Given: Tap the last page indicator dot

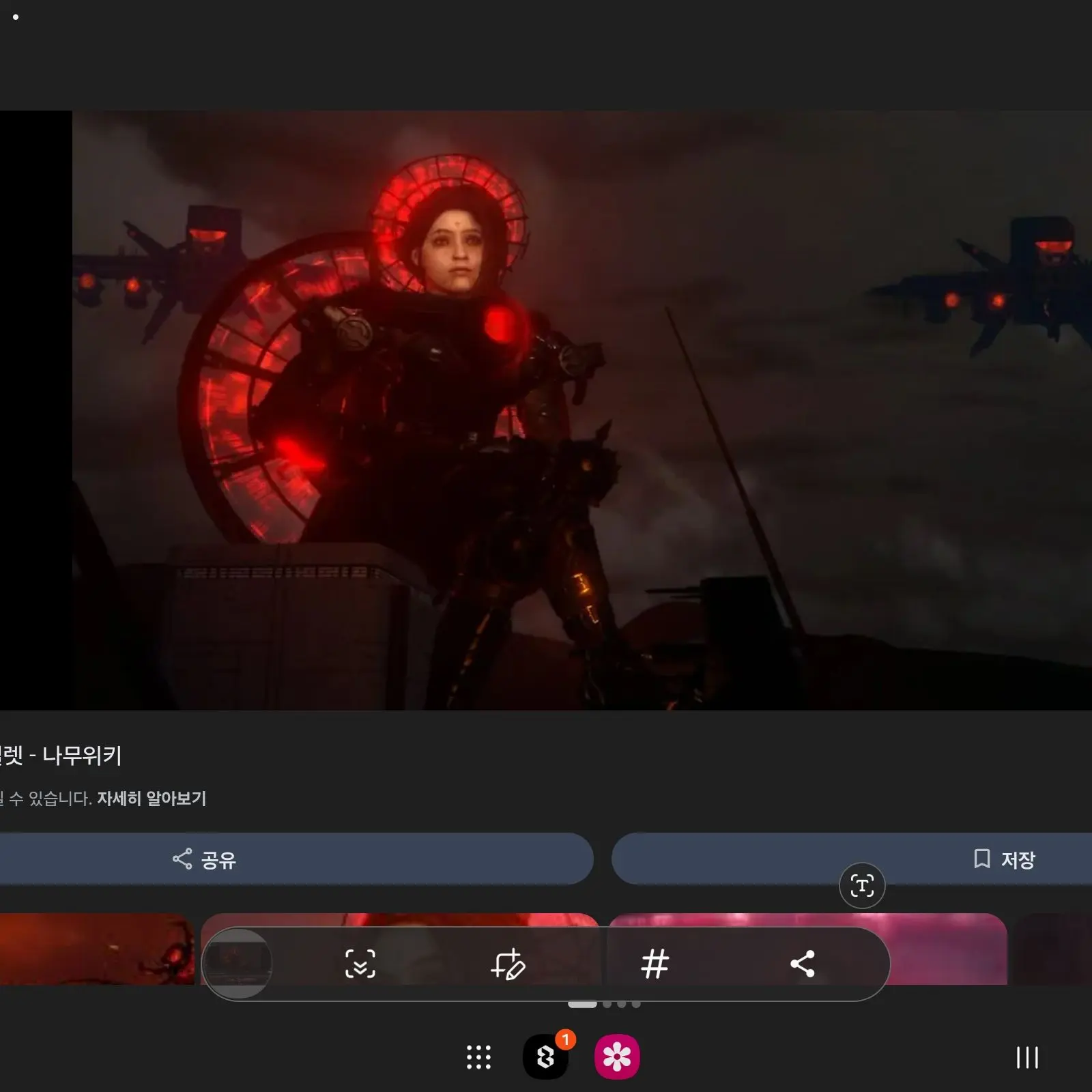Looking at the screenshot, I should 636,1004.
